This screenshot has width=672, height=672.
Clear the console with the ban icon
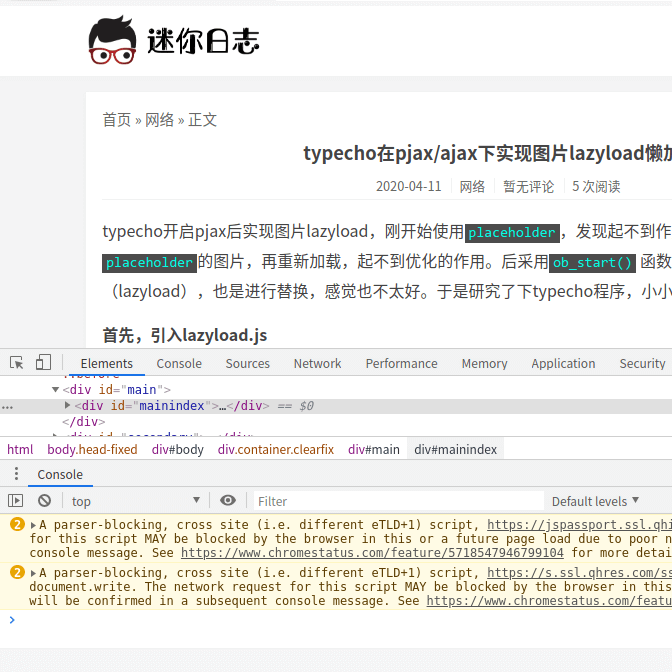tap(45, 501)
